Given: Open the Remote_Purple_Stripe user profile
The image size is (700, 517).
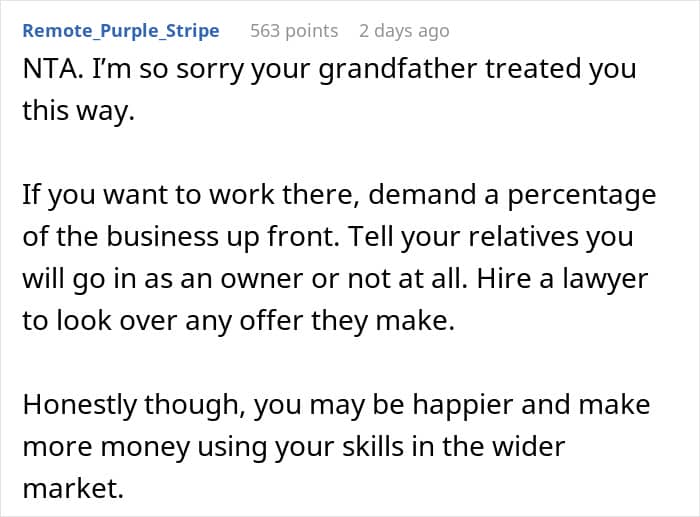Looking at the screenshot, I should tap(121, 31).
